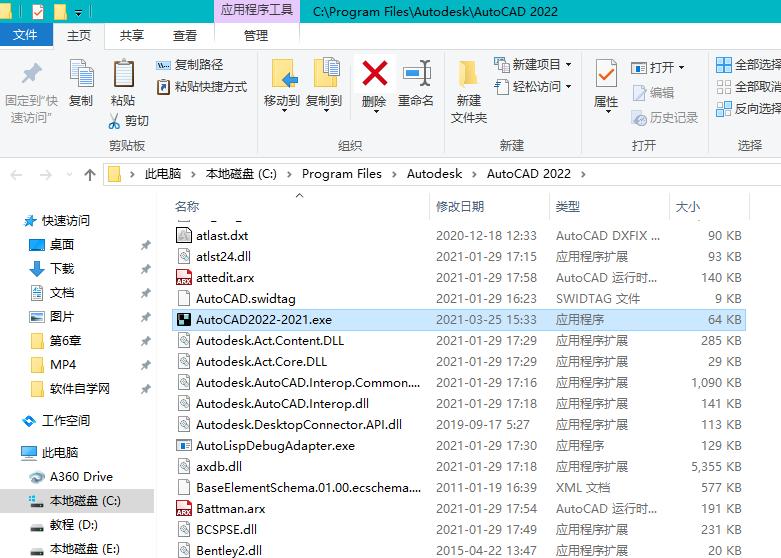Open the 软件自学网 folder in sidebar
781x558 pixels.
tap(80, 389)
